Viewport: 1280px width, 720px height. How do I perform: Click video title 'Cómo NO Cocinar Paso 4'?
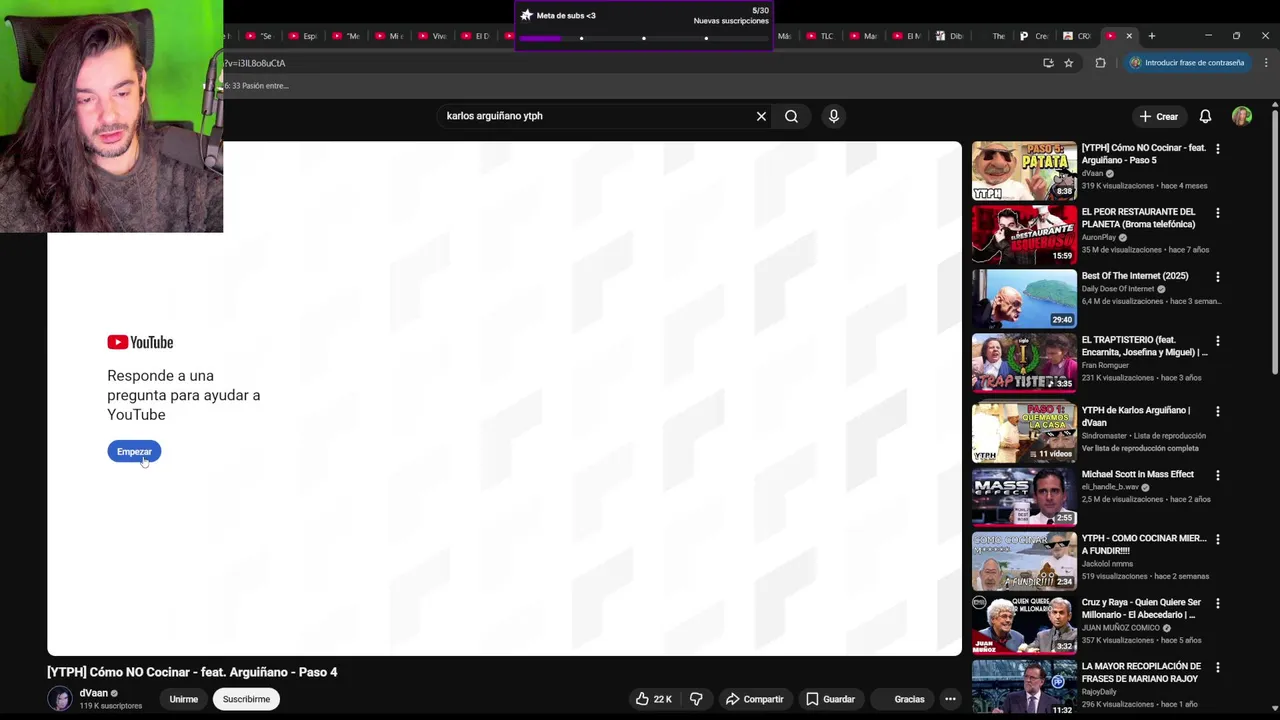(x=192, y=672)
